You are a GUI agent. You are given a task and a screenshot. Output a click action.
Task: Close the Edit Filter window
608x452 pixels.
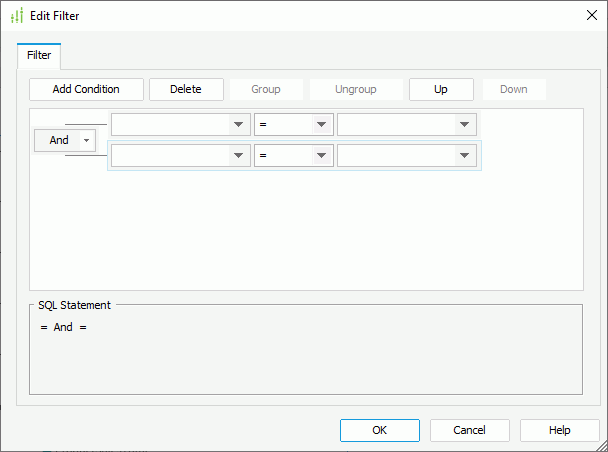[x=590, y=15]
